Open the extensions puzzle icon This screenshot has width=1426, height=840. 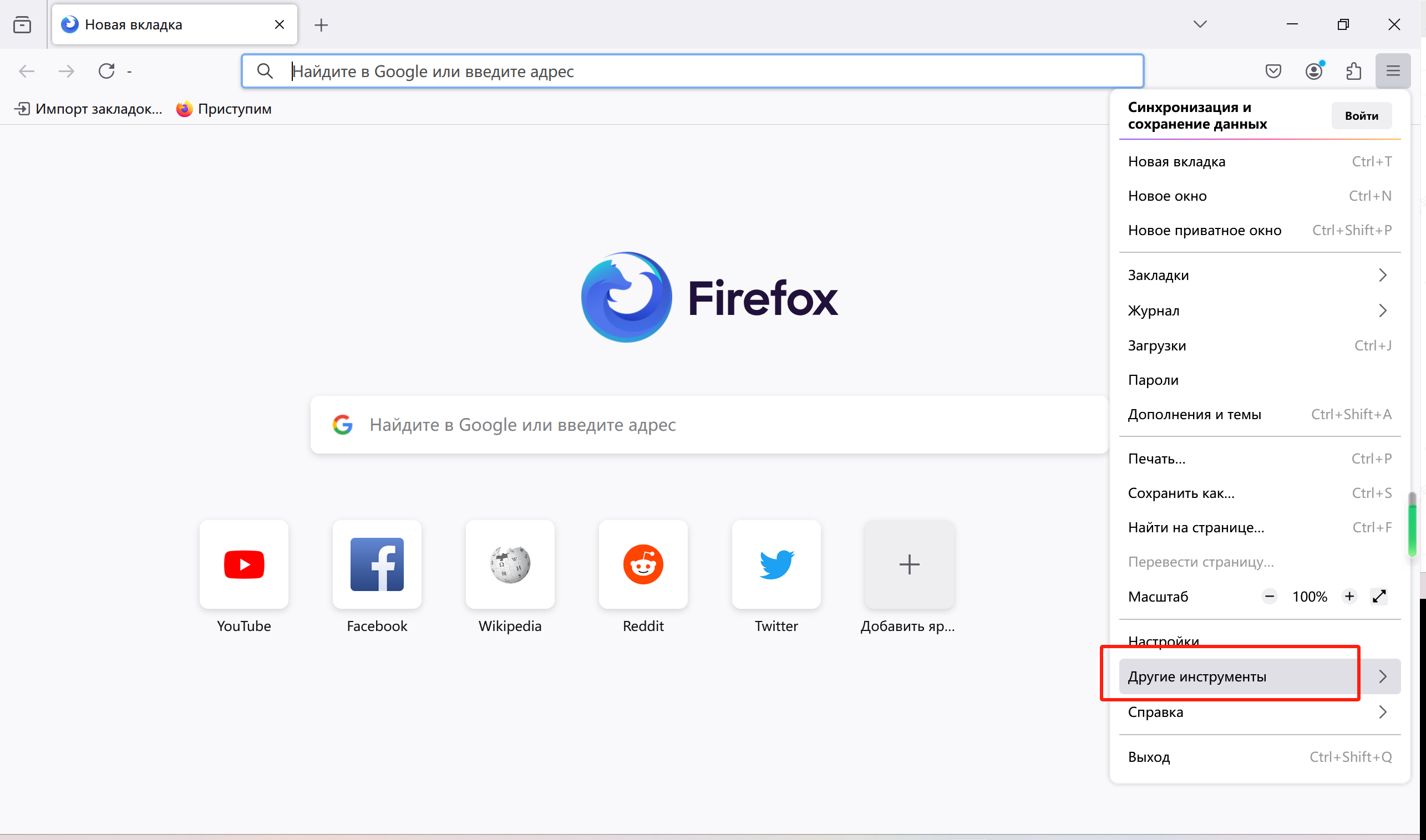(x=1353, y=72)
